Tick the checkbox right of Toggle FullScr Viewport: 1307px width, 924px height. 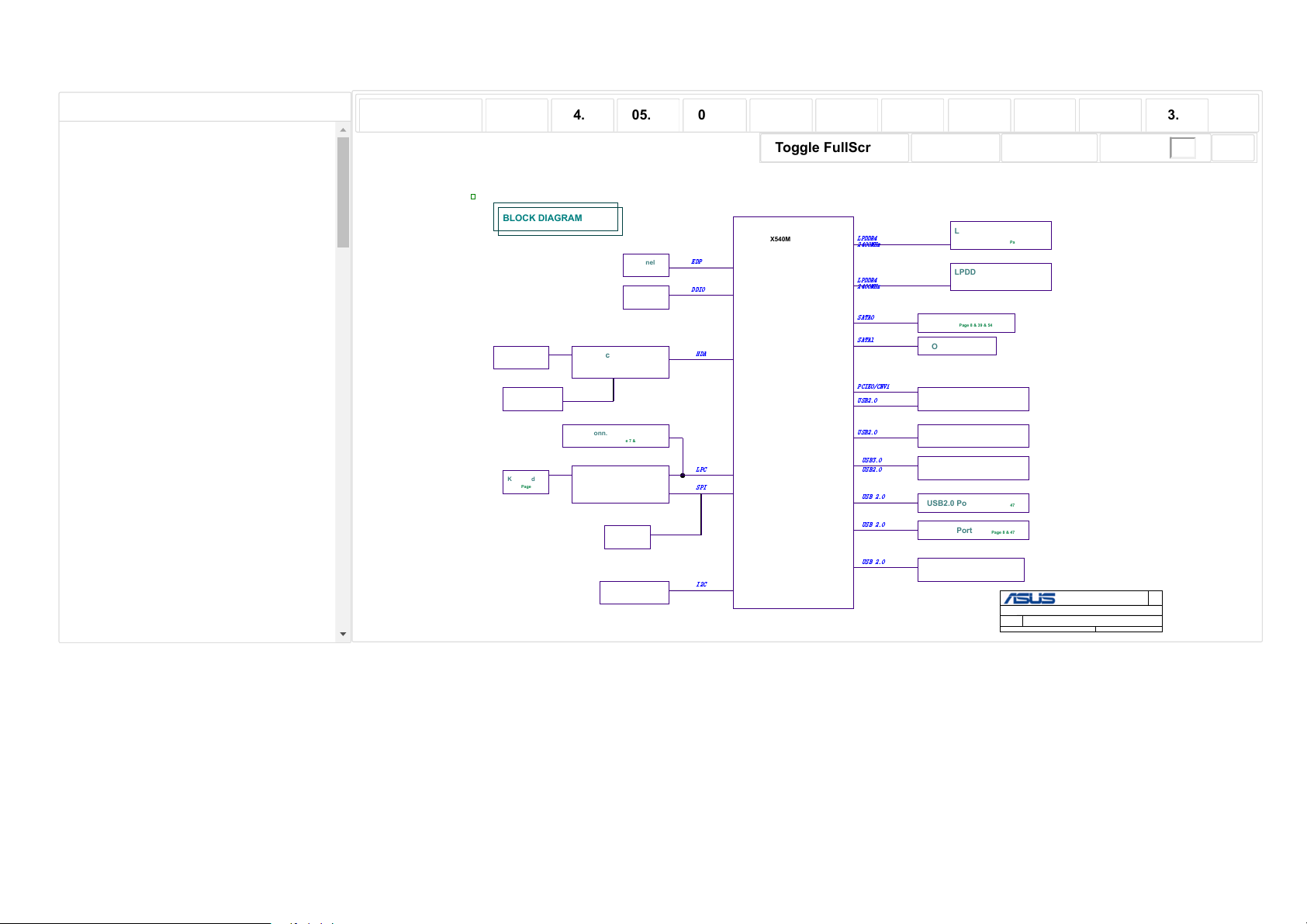pyautogui.click(x=1182, y=148)
